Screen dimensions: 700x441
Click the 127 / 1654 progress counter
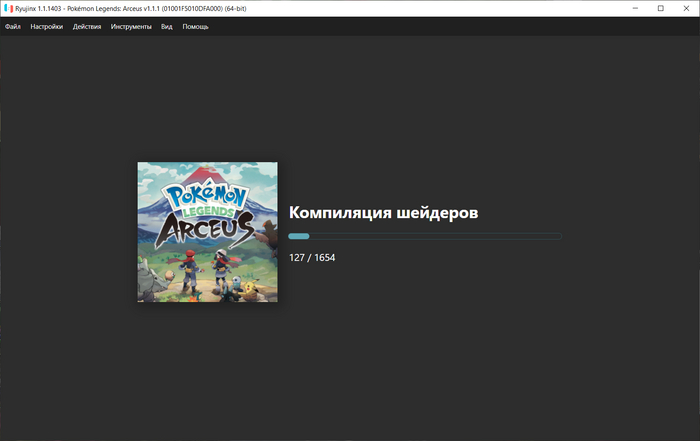(x=312, y=258)
